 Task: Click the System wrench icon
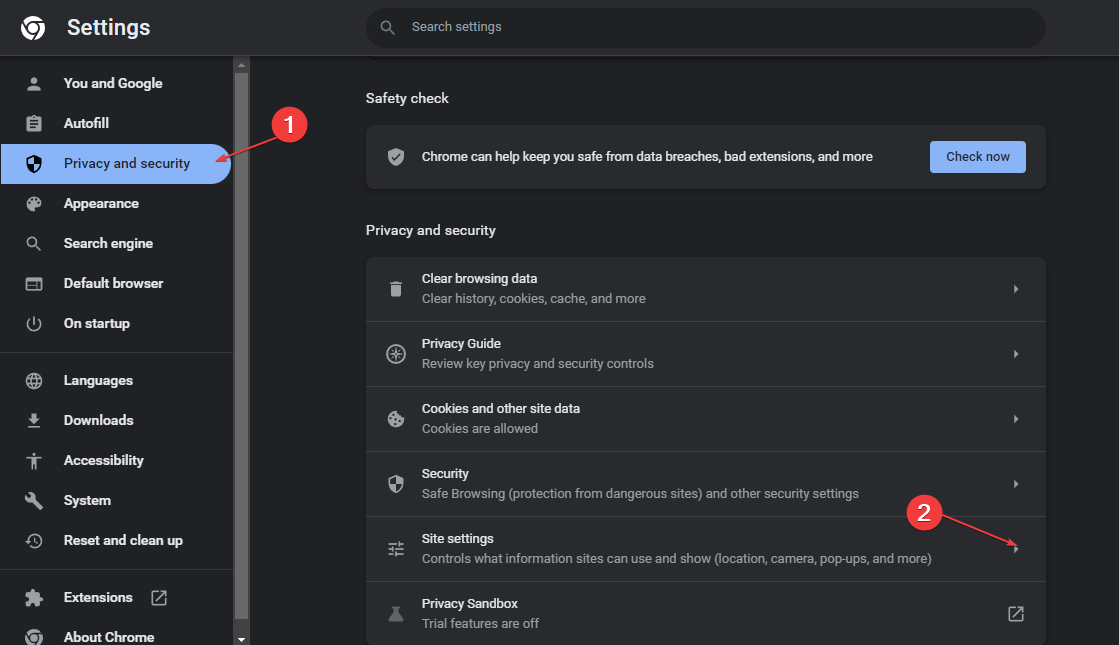pos(34,500)
